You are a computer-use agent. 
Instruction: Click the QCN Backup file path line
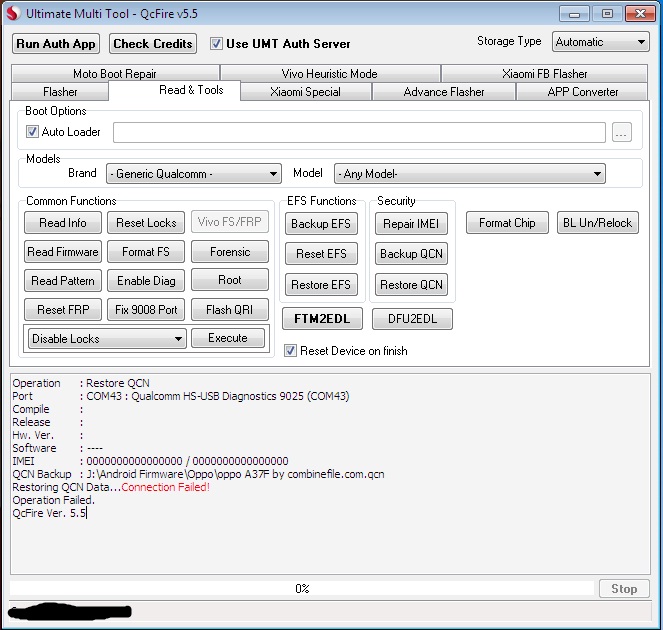tap(198, 474)
